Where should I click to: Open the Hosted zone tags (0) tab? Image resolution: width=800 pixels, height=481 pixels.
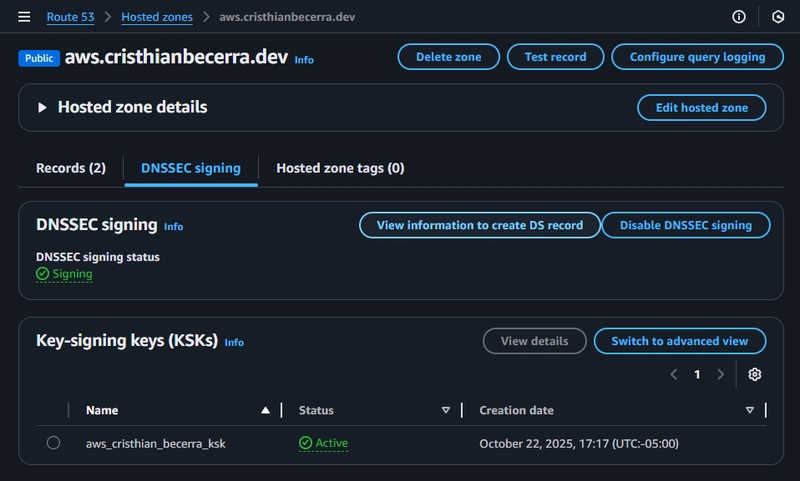[340, 168]
